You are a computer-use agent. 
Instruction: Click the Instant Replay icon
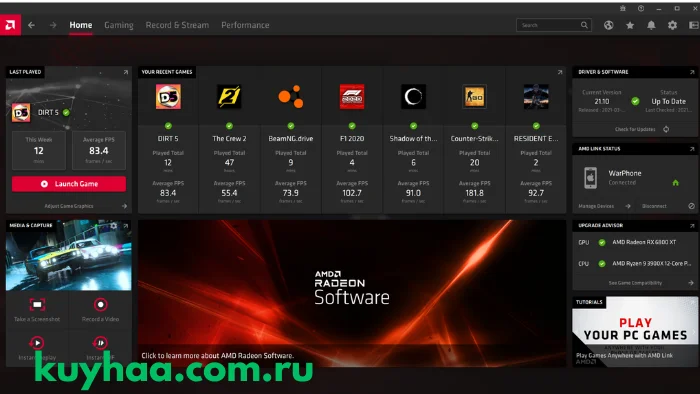click(x=37, y=343)
